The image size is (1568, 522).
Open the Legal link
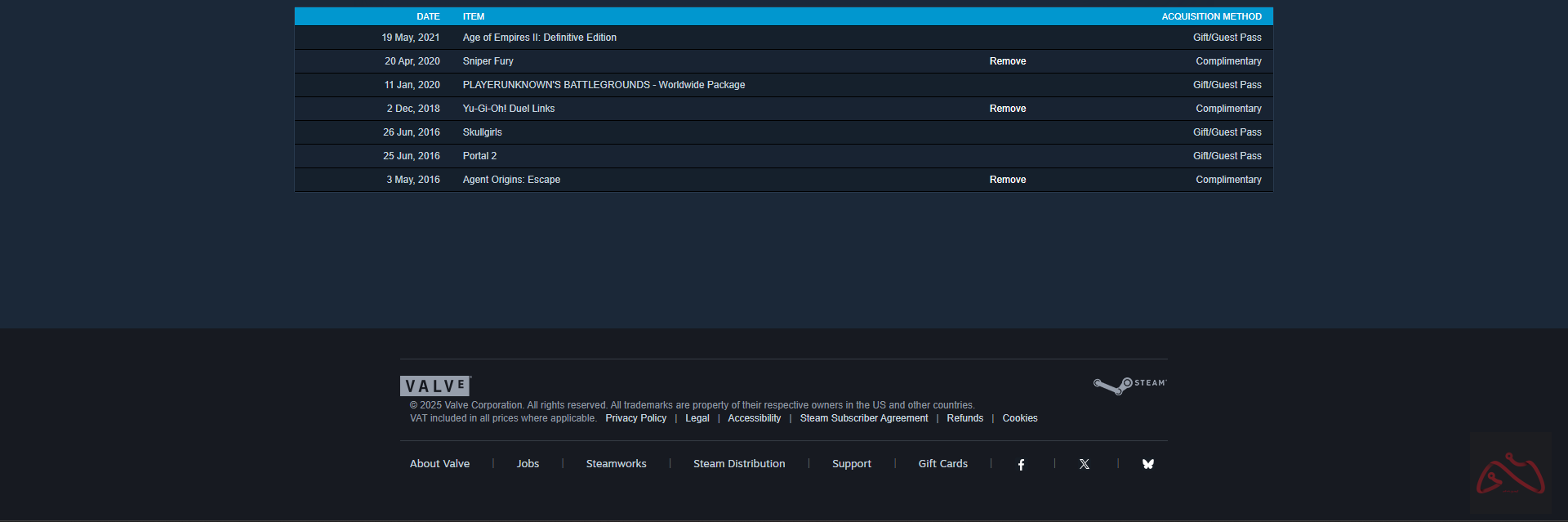coord(697,418)
